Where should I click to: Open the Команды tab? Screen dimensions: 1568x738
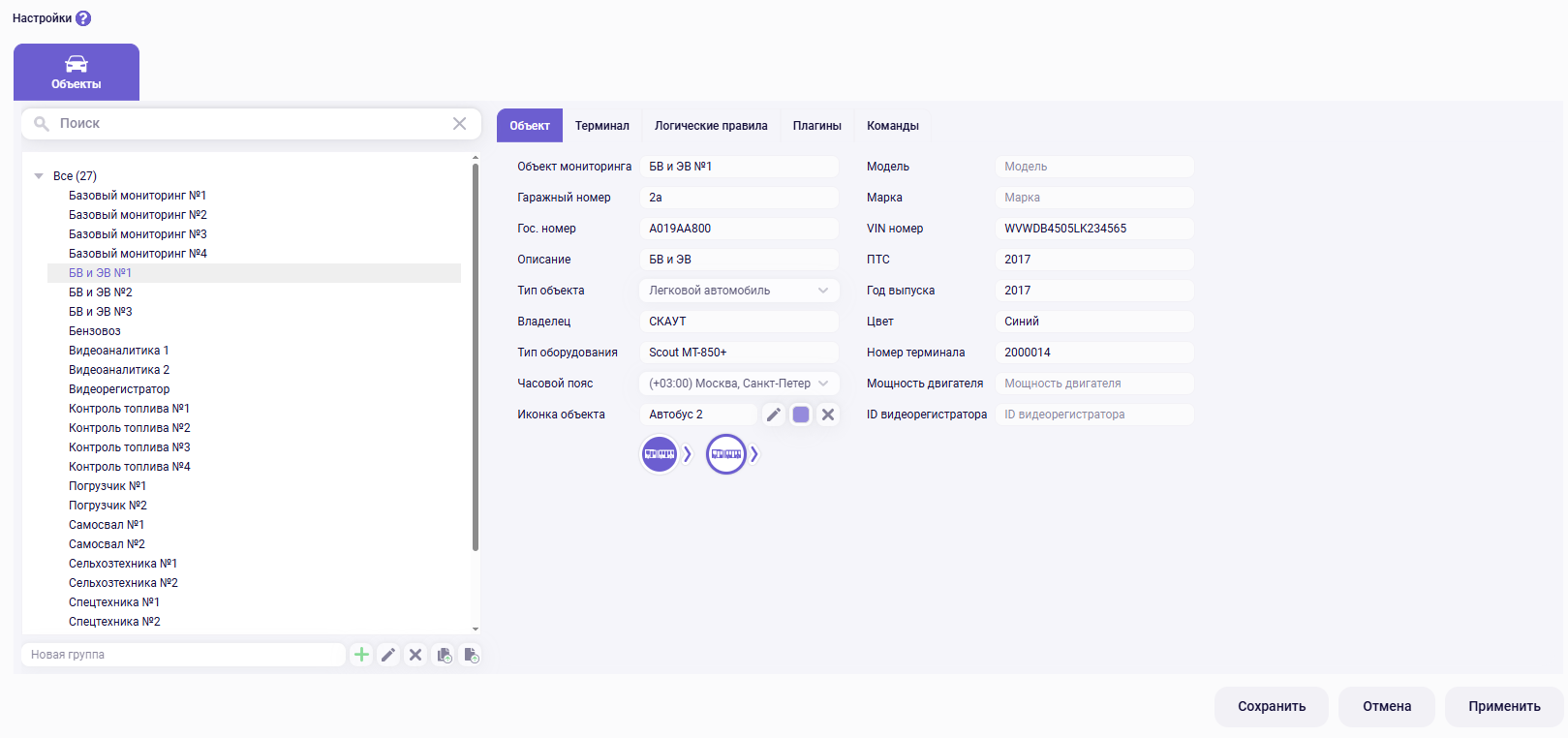pos(893,126)
